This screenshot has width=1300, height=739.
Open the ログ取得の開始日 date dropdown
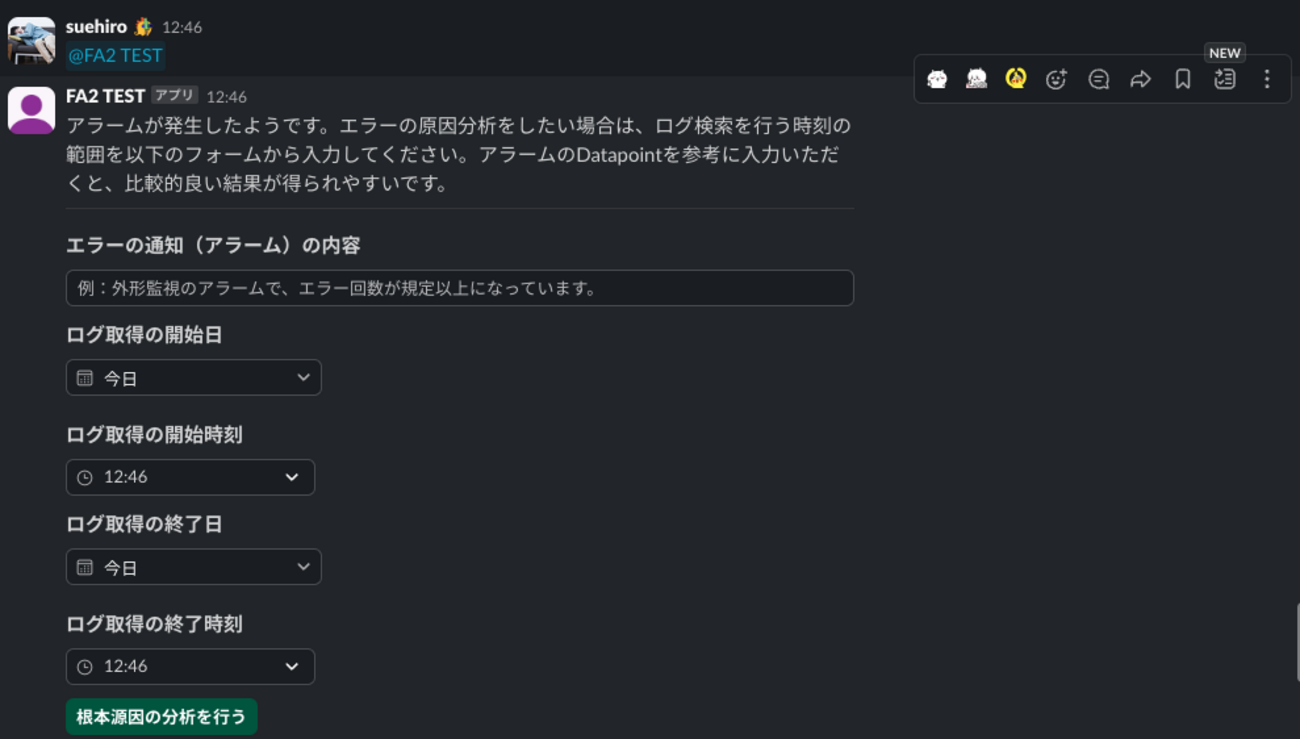coord(193,378)
